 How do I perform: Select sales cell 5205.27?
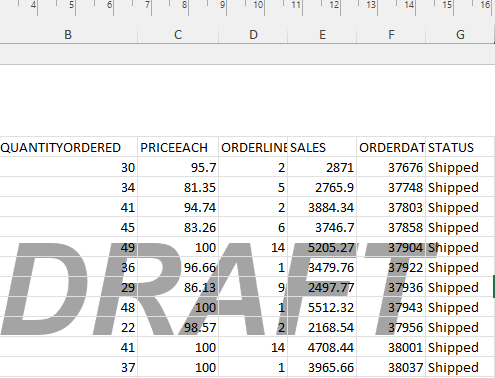coord(322,247)
